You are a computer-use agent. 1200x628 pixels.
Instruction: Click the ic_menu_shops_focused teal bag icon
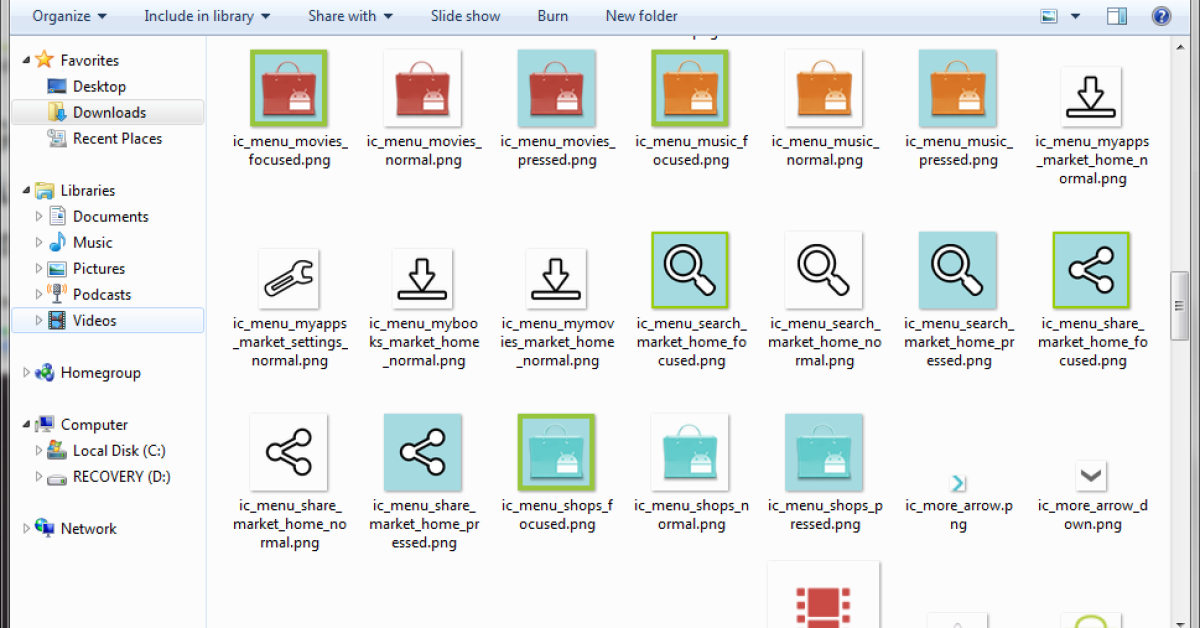(x=556, y=452)
